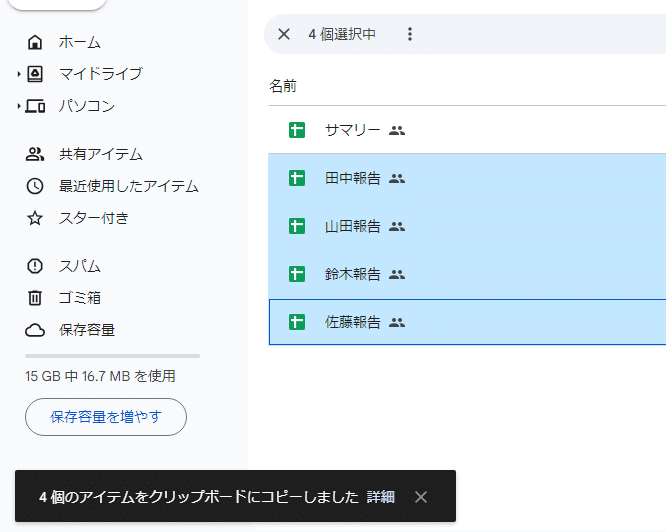Select the 佐藤報告 file name
This screenshot has width=666, height=532.
[x=353, y=322]
